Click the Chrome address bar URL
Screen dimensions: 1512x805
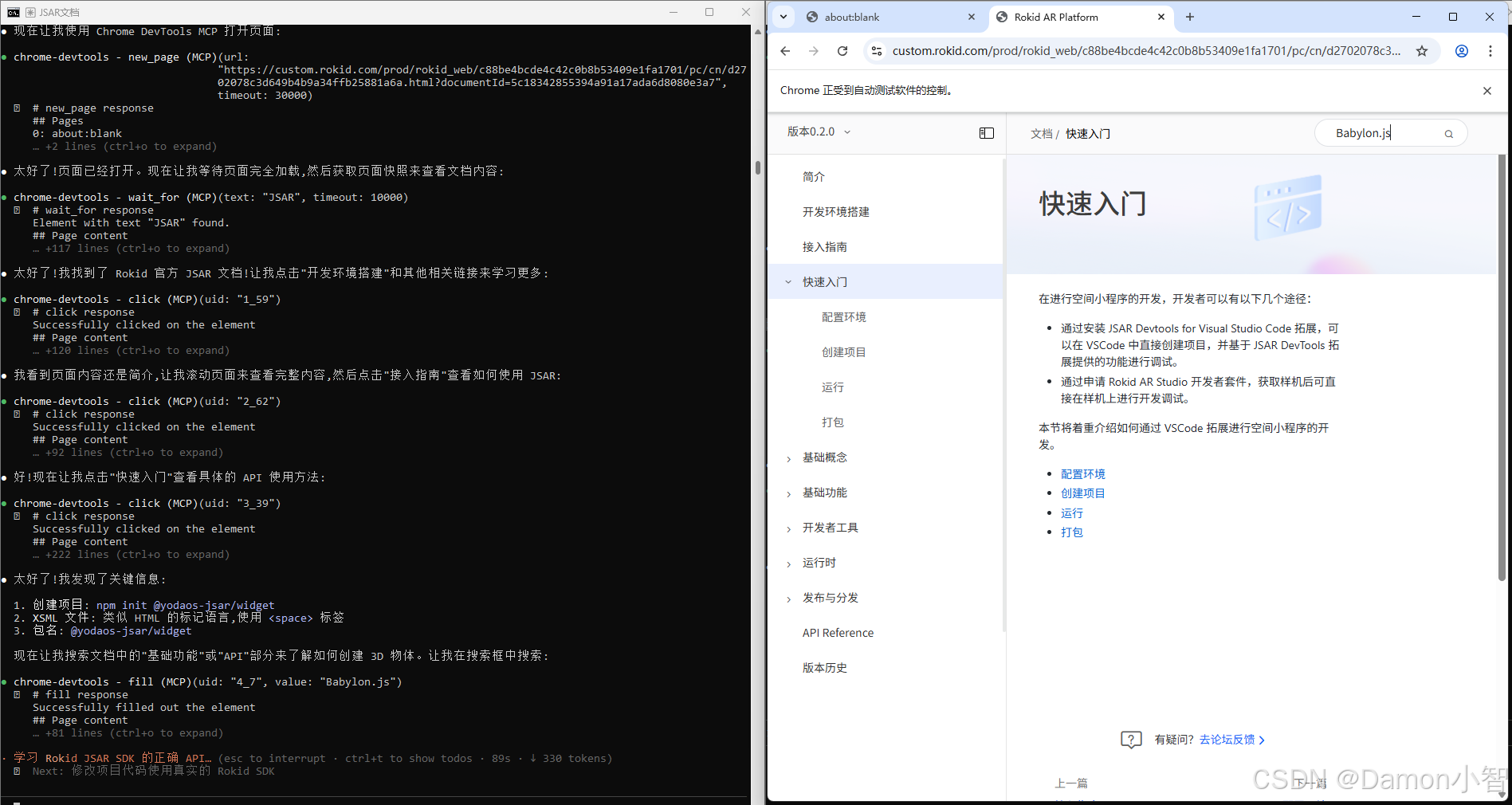point(1146,51)
